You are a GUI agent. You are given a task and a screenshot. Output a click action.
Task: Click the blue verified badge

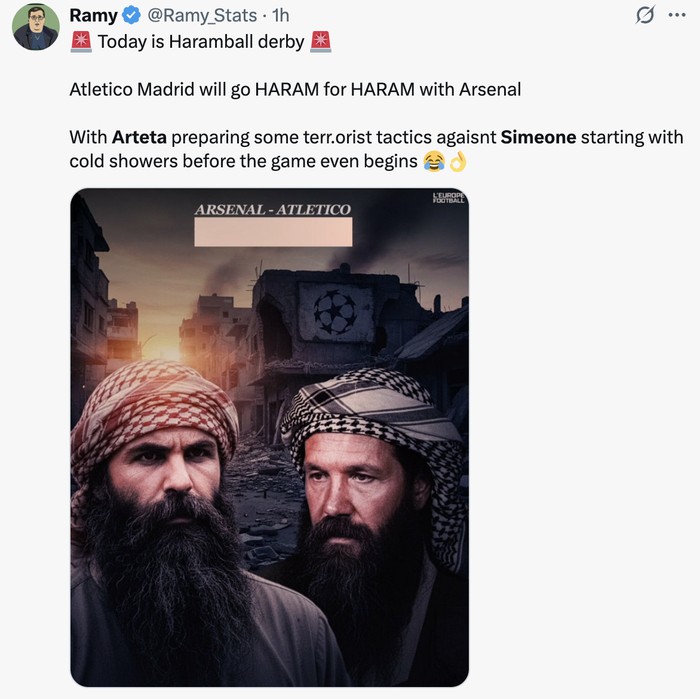pyautogui.click(x=133, y=16)
